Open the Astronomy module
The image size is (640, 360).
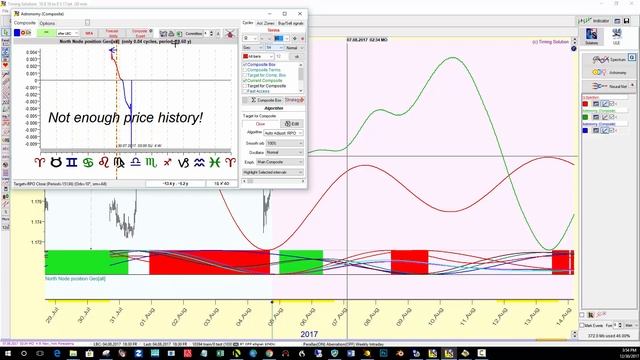point(609,73)
